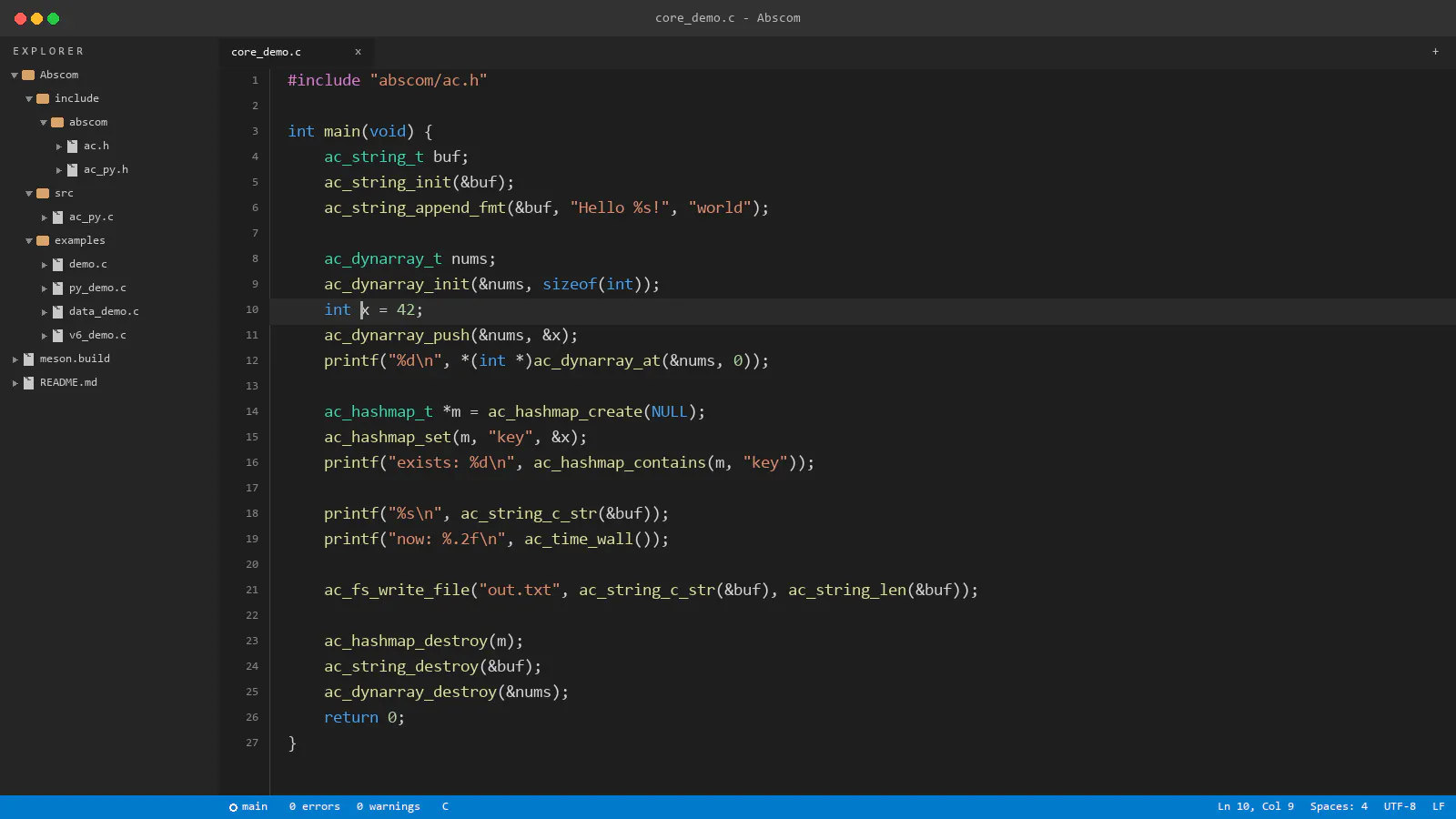The width and height of the screenshot is (1456, 819).
Task: Collapse the examples folder arrow
Action: [29, 240]
